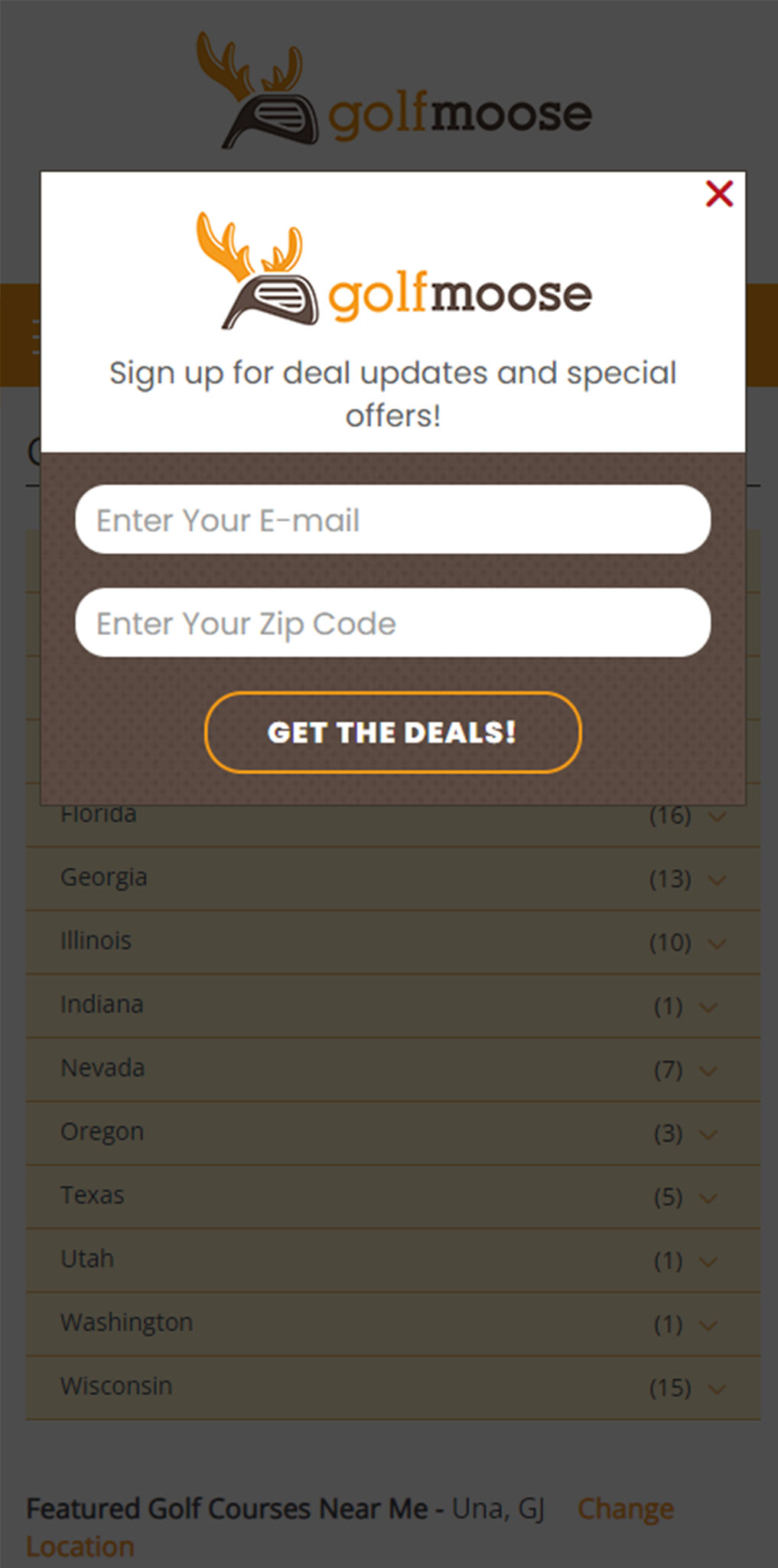The image size is (778, 1568).
Task: Click the Enter Your E-mail field
Action: tap(392, 519)
